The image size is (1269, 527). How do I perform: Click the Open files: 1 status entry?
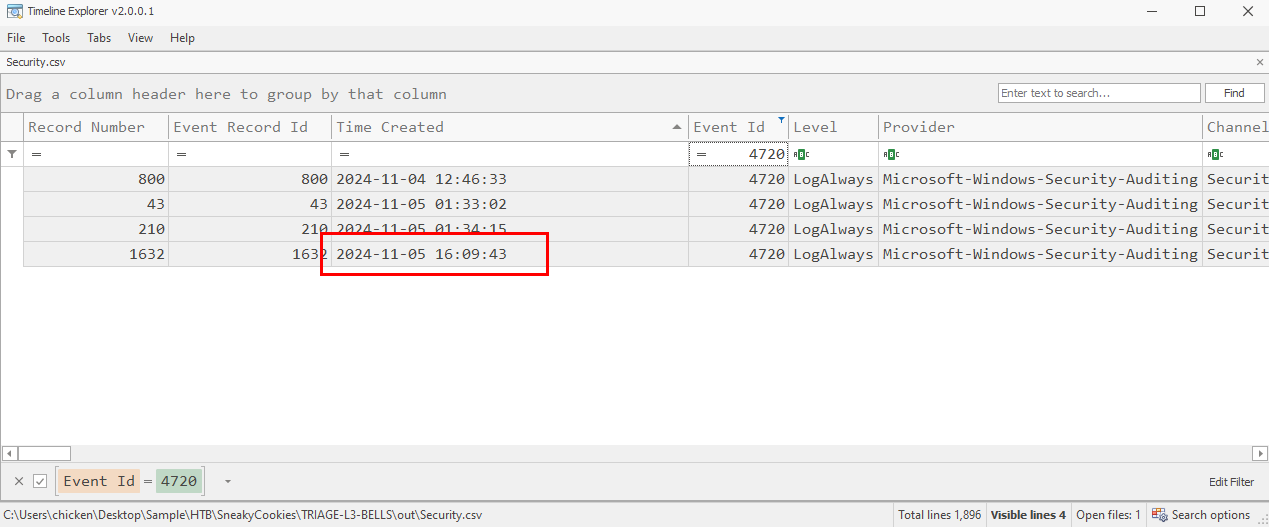(1108, 515)
